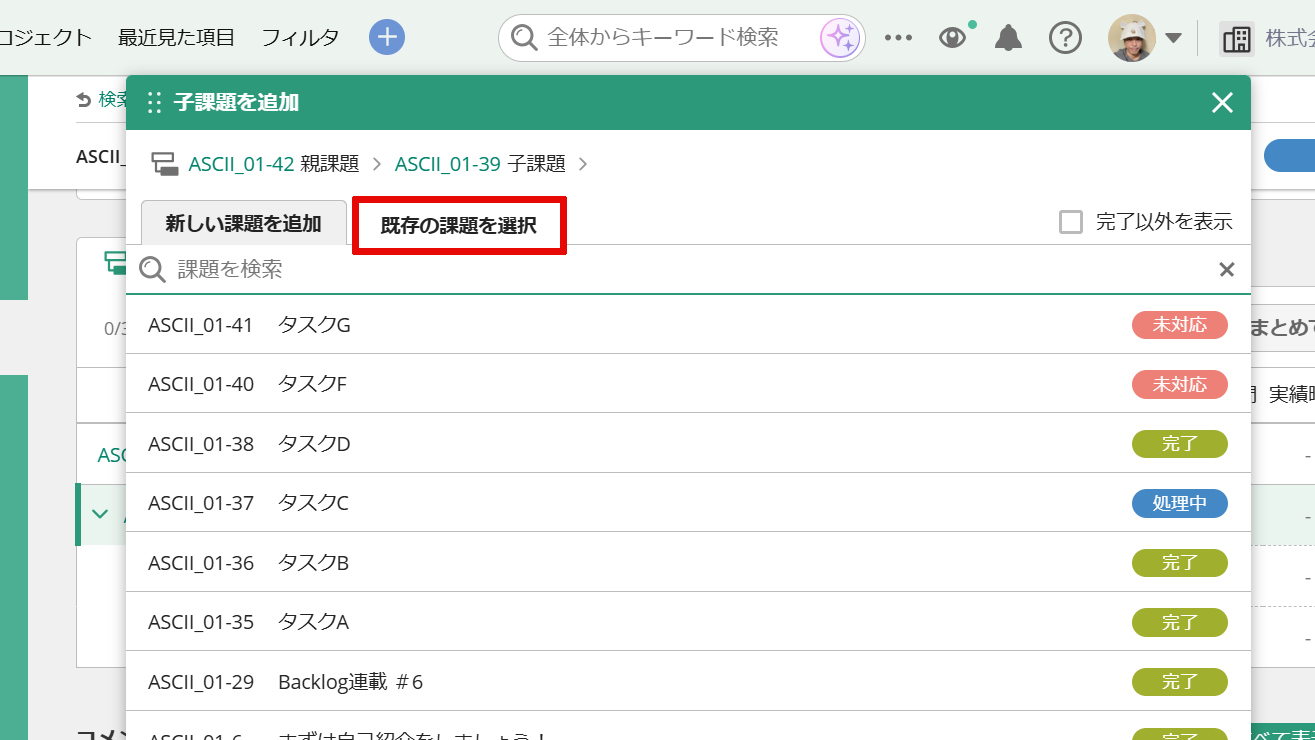Click 処理中 status badge of タスクC

[1180, 503]
